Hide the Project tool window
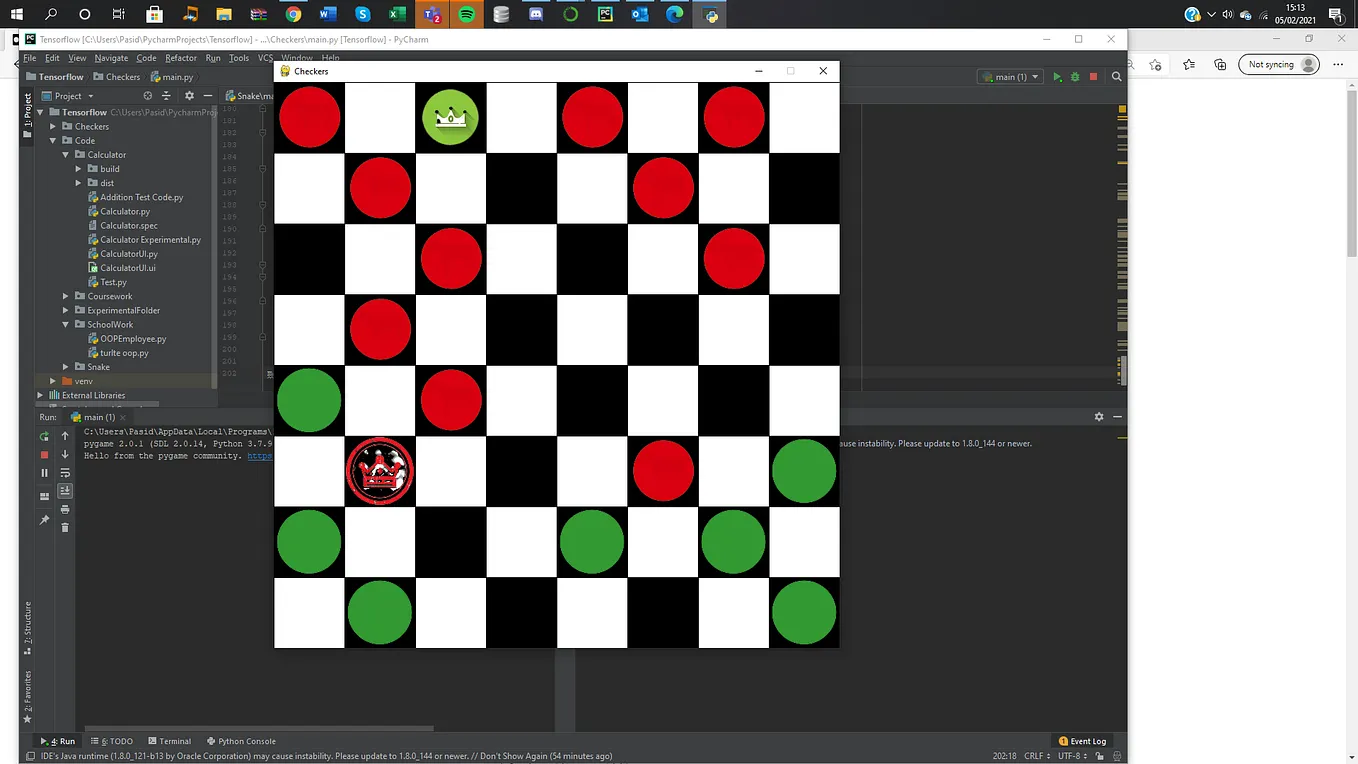Image resolution: width=1358 pixels, height=764 pixels. click(x=208, y=95)
